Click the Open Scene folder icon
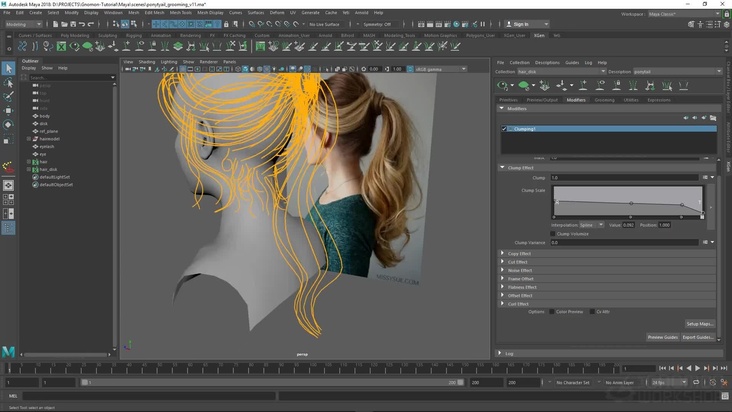Screen dimensions: 732x412 point(64,24)
